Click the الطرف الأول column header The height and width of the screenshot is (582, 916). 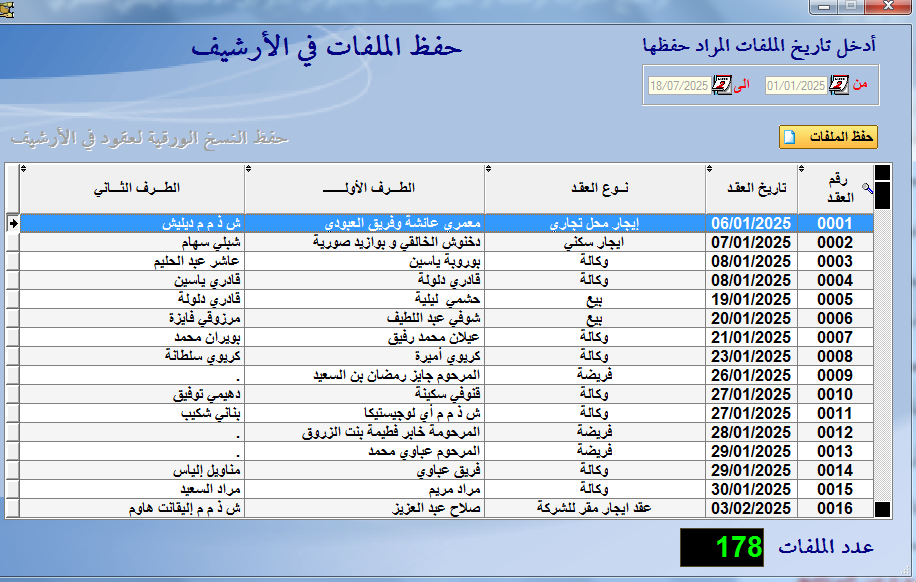(x=365, y=188)
